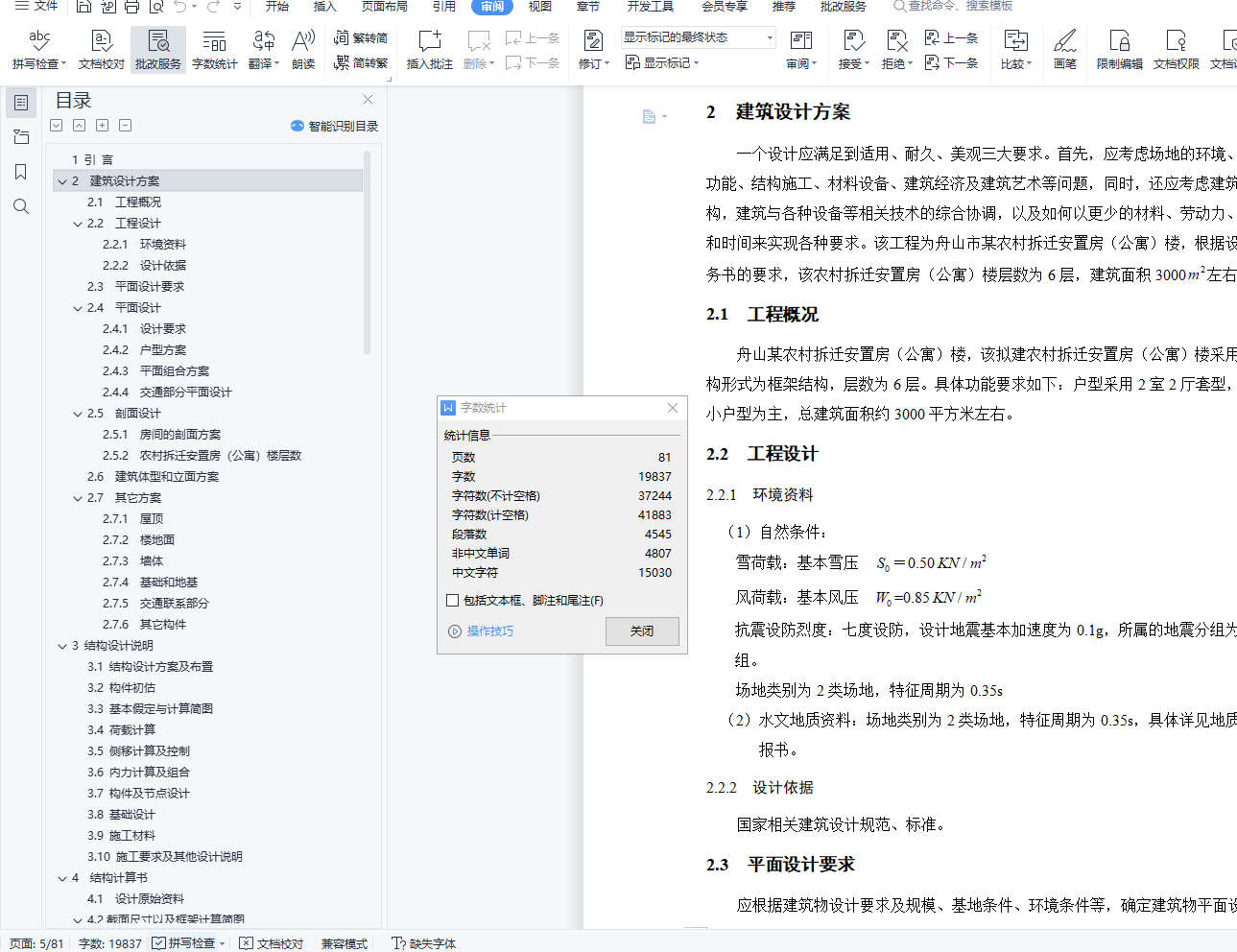Open the bookmark icon in left sidebar
The image size is (1237, 952).
pos(21,172)
